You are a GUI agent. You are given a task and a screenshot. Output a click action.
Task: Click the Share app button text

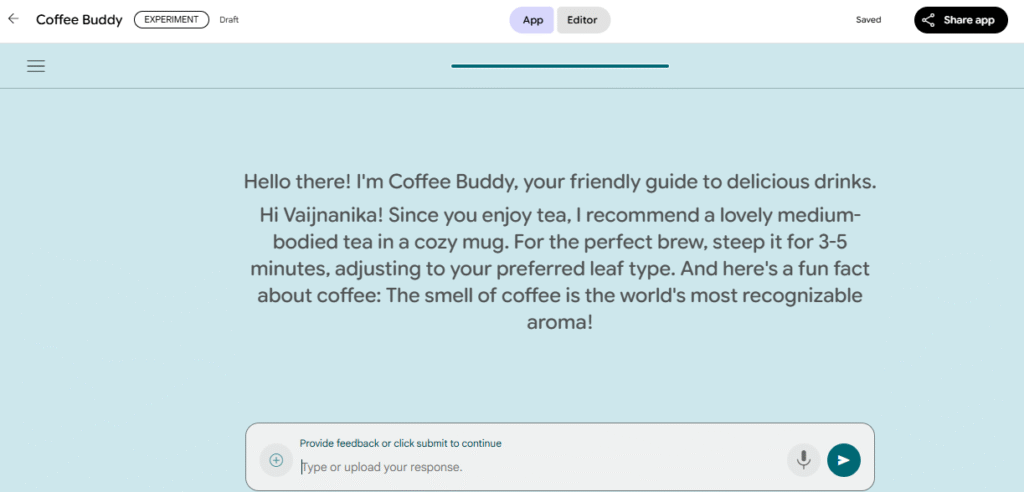969,20
